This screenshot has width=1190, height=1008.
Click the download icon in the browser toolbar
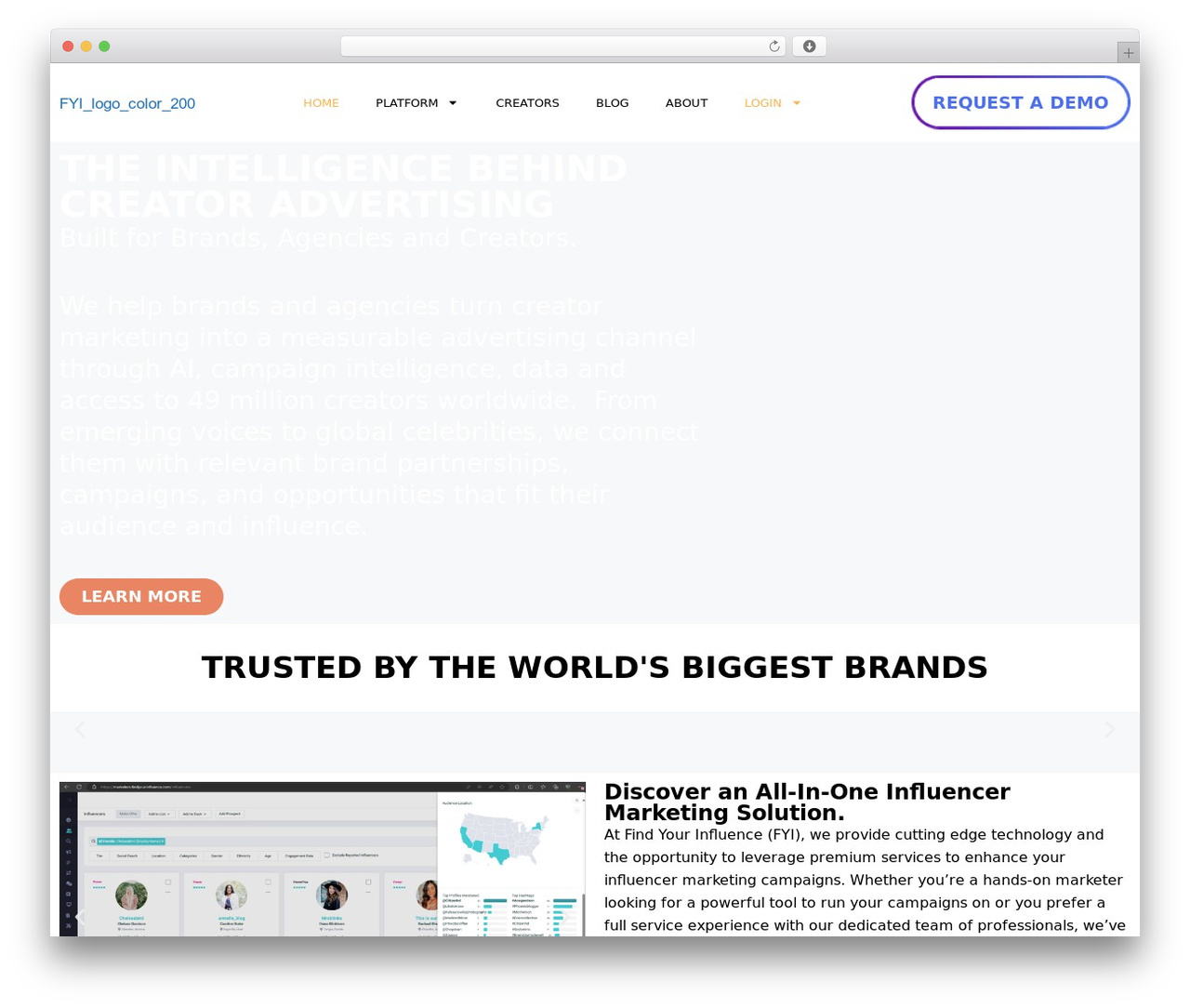pyautogui.click(x=809, y=46)
